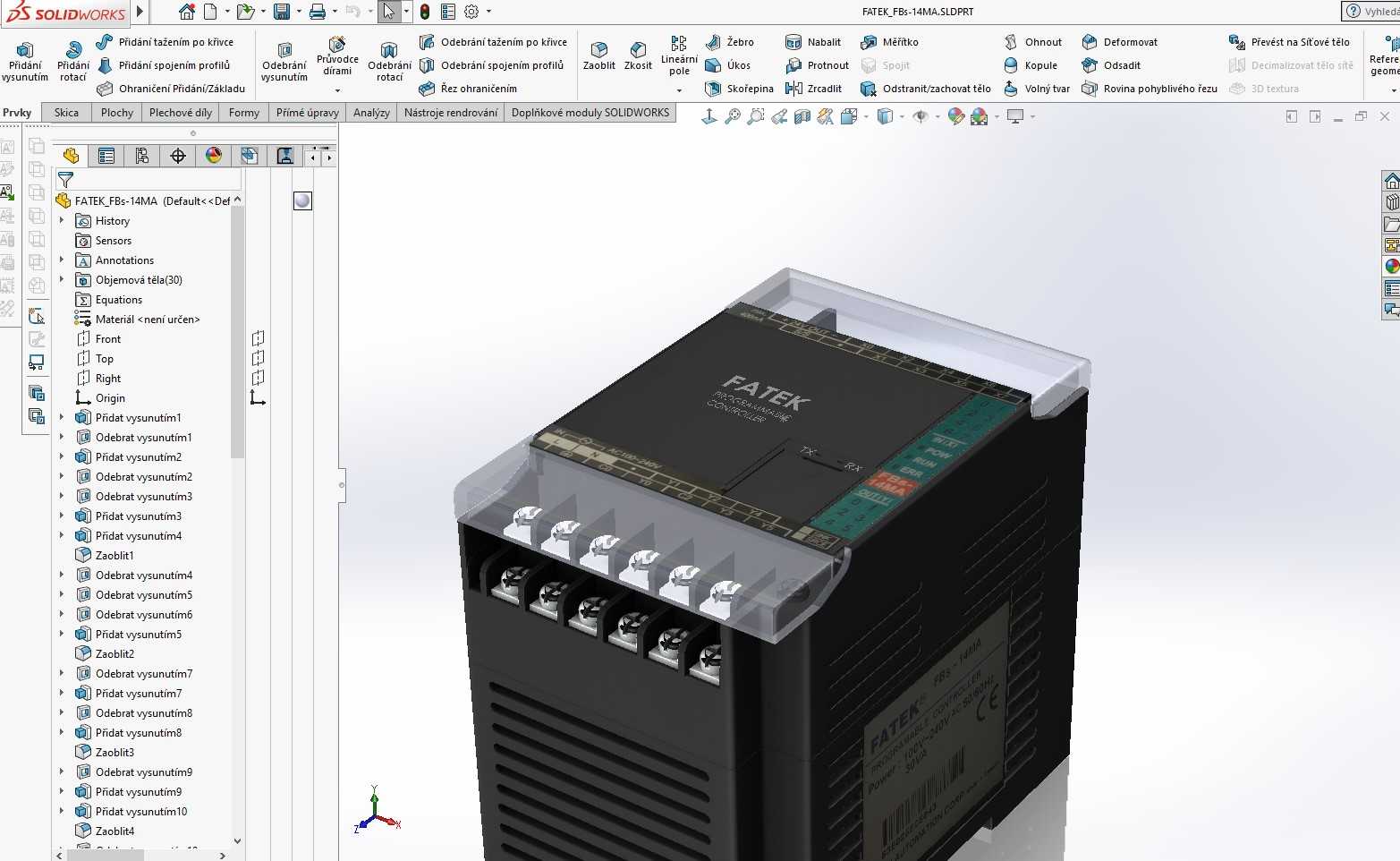The image size is (1400, 861).
Task: Expand Objemová těla(30) folder
Action: click(62, 280)
